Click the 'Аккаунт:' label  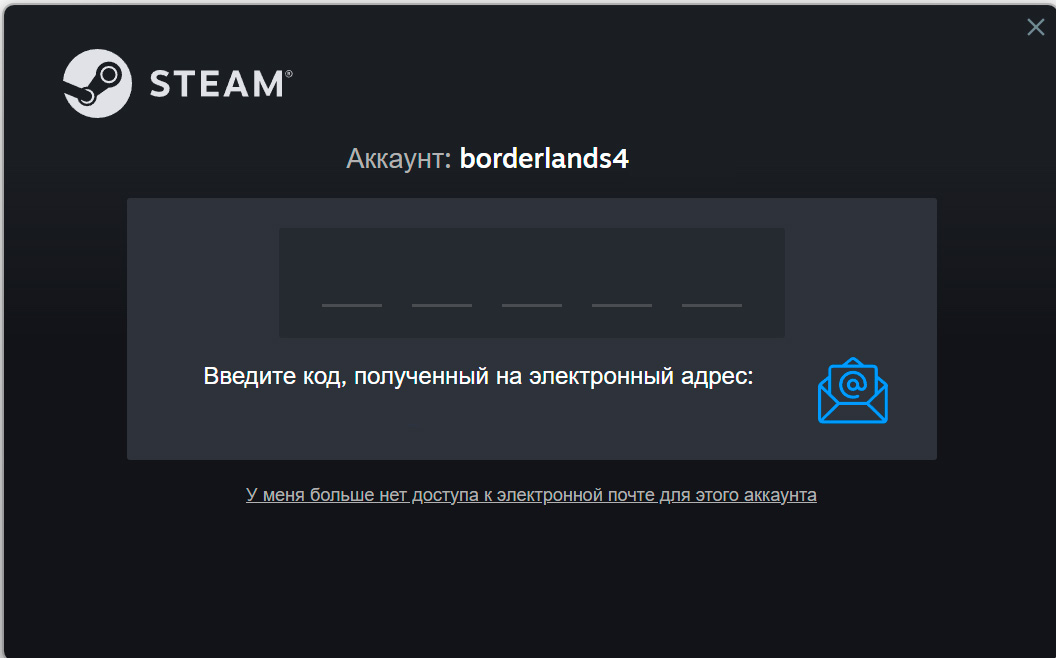click(399, 159)
